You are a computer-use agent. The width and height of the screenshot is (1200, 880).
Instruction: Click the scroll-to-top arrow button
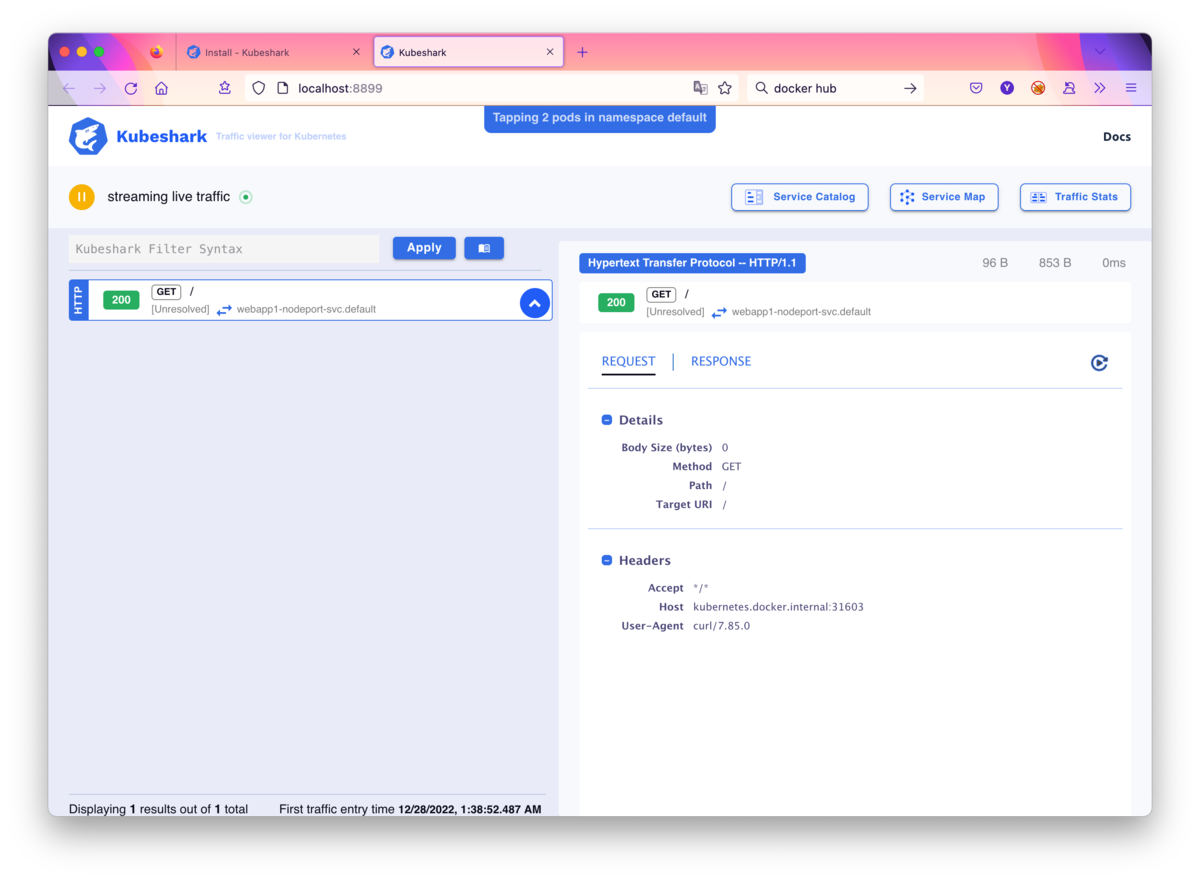click(x=535, y=303)
